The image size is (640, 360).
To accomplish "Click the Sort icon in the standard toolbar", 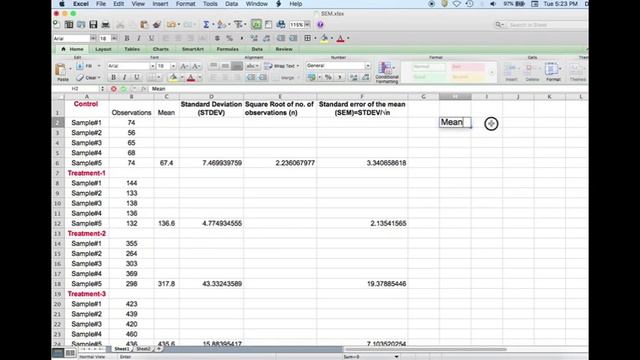I will (x=221, y=25).
